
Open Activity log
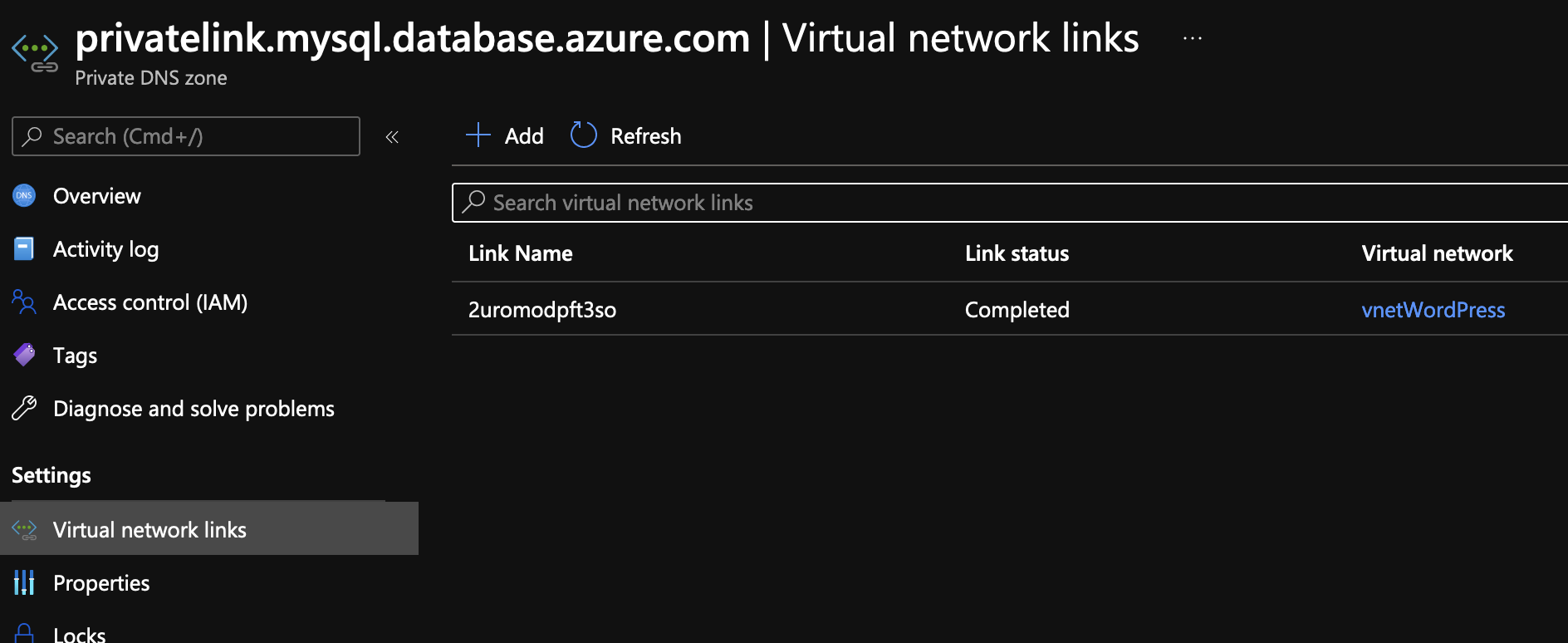click(105, 249)
